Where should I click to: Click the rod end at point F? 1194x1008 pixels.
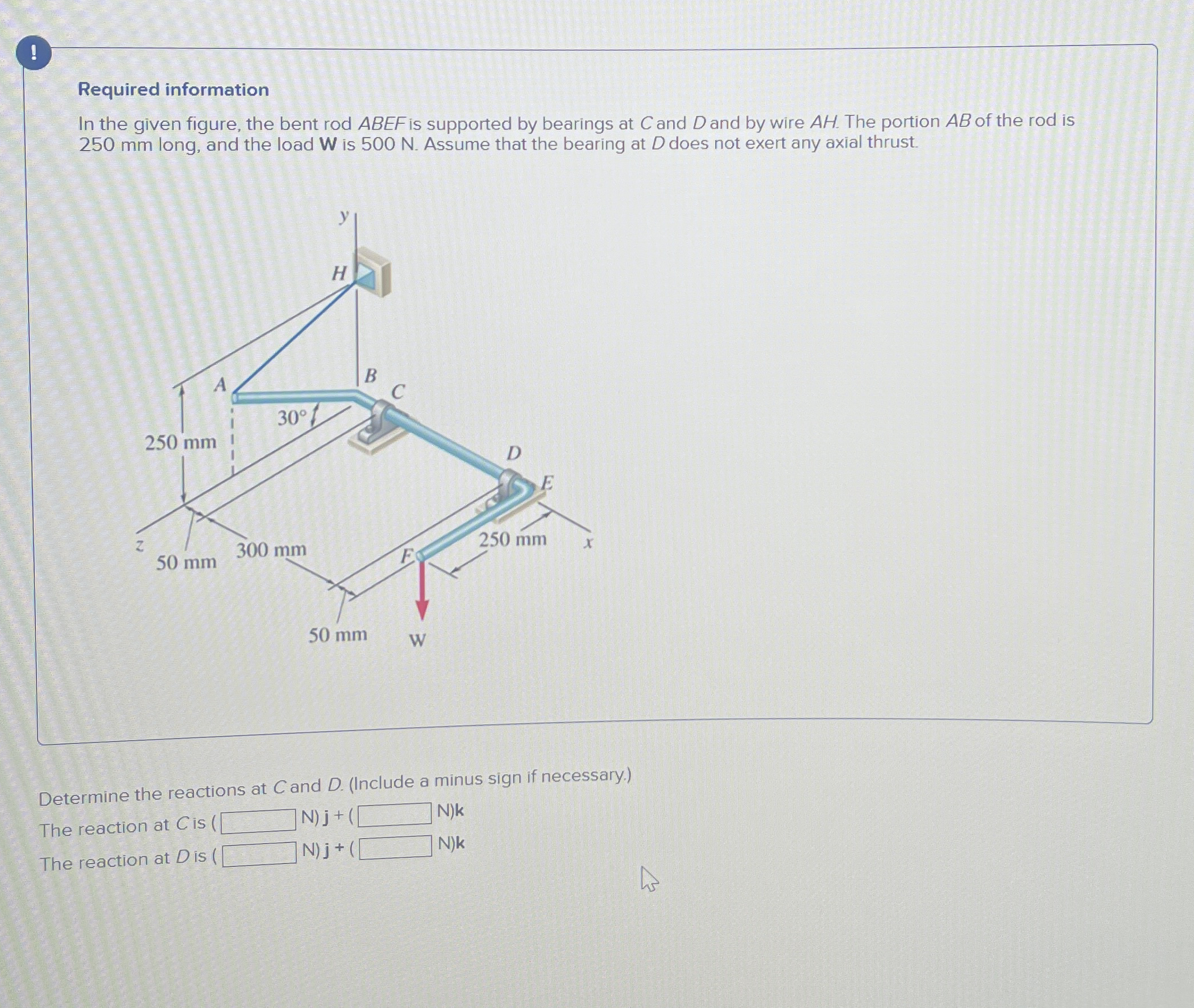[420, 555]
